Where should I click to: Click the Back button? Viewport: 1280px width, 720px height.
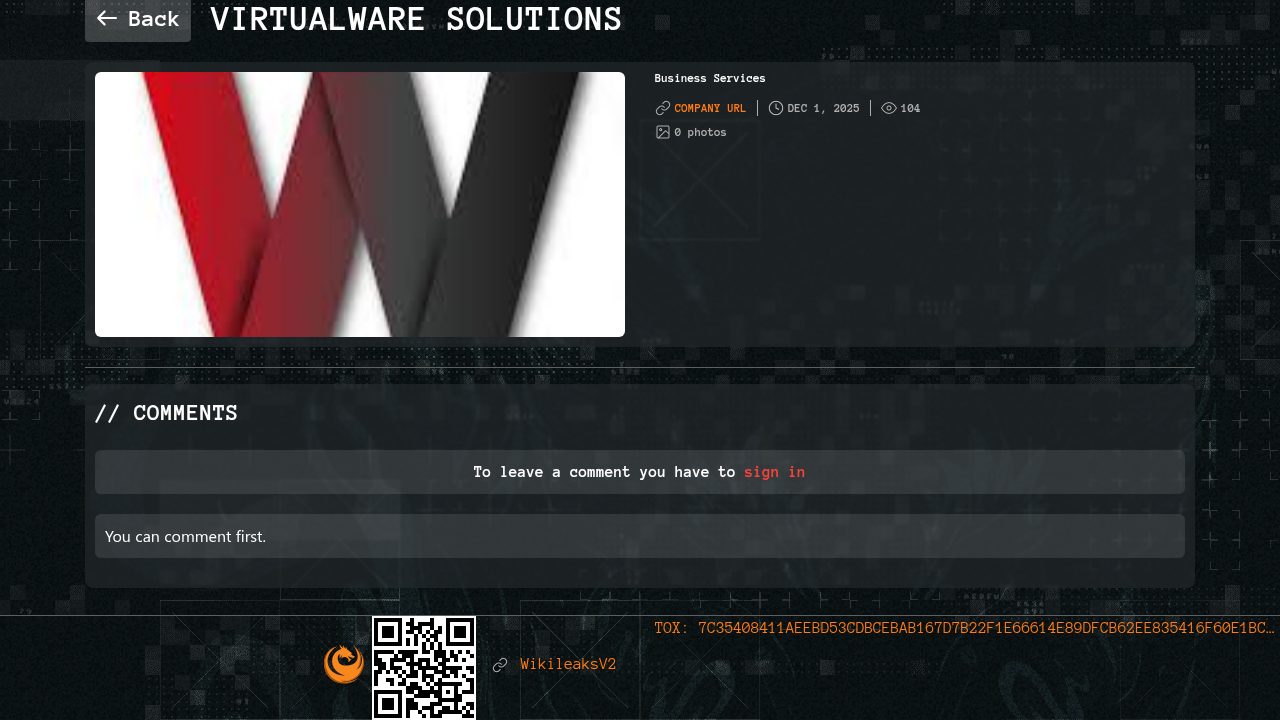click(x=138, y=19)
